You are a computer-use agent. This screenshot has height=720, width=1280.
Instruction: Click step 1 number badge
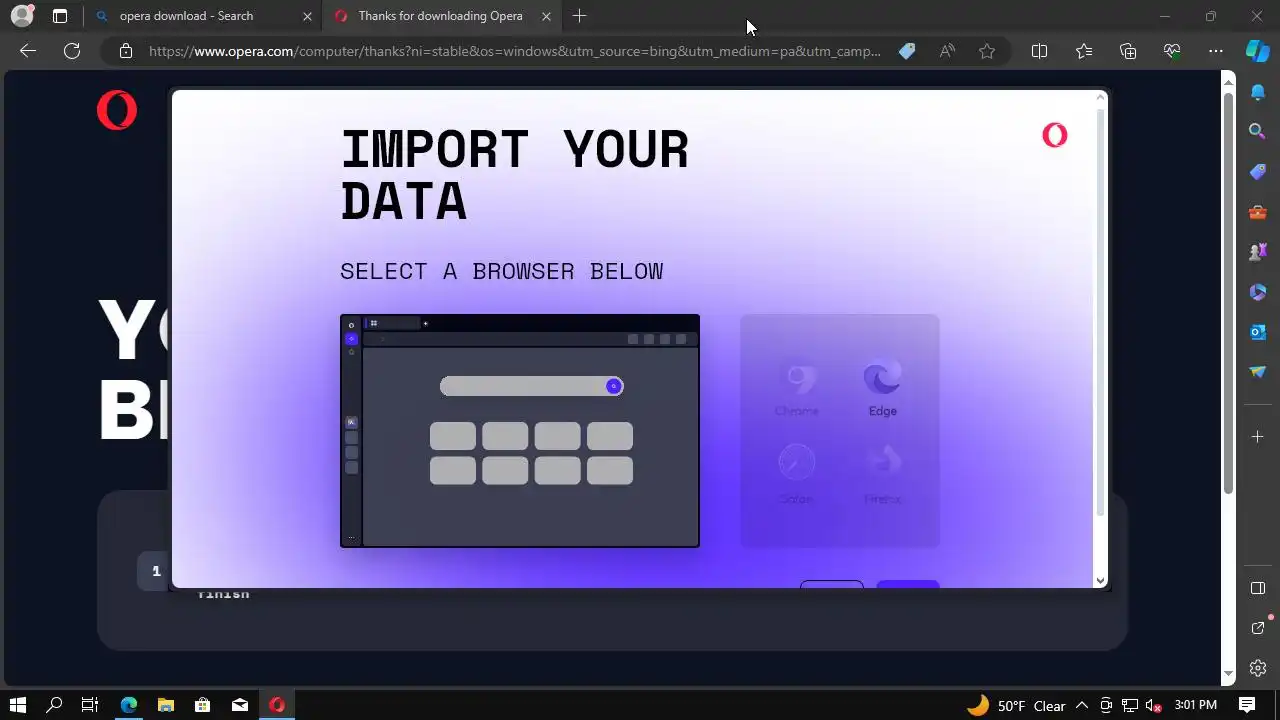155,571
